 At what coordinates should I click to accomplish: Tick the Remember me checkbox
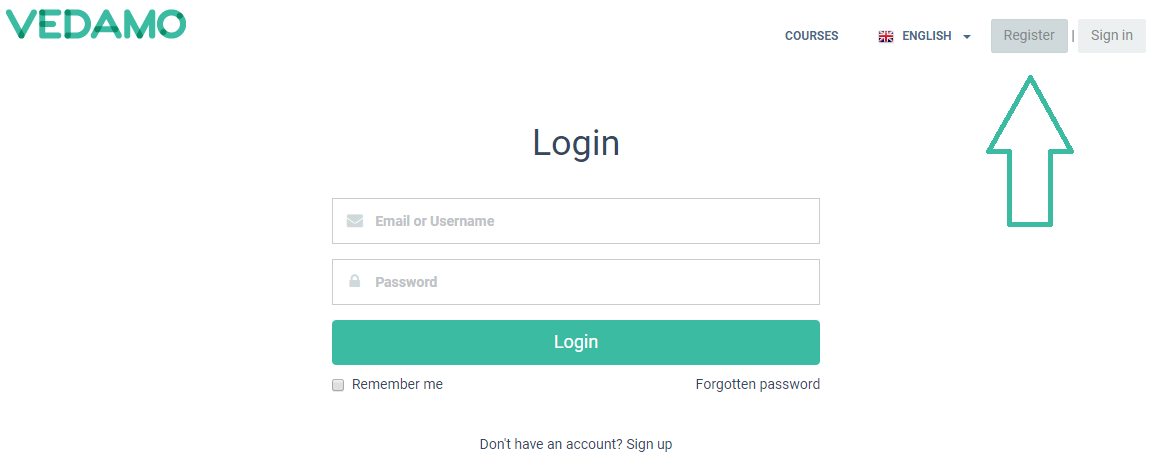pos(338,385)
